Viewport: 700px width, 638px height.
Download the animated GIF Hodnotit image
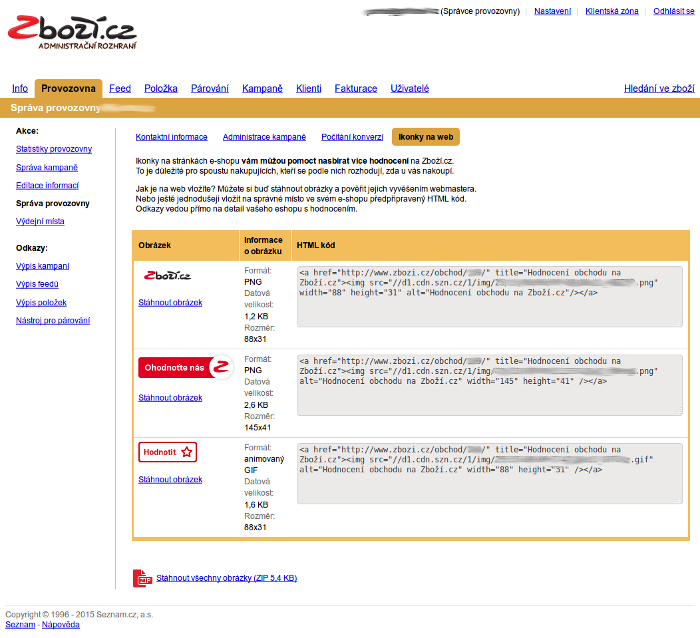click(x=170, y=480)
